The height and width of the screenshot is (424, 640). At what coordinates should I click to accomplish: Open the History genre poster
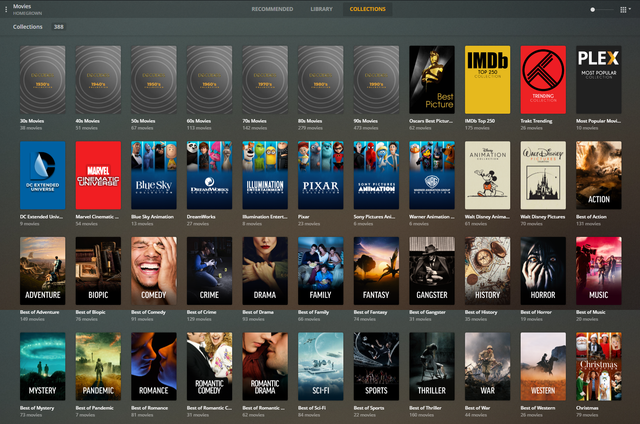tap(487, 271)
